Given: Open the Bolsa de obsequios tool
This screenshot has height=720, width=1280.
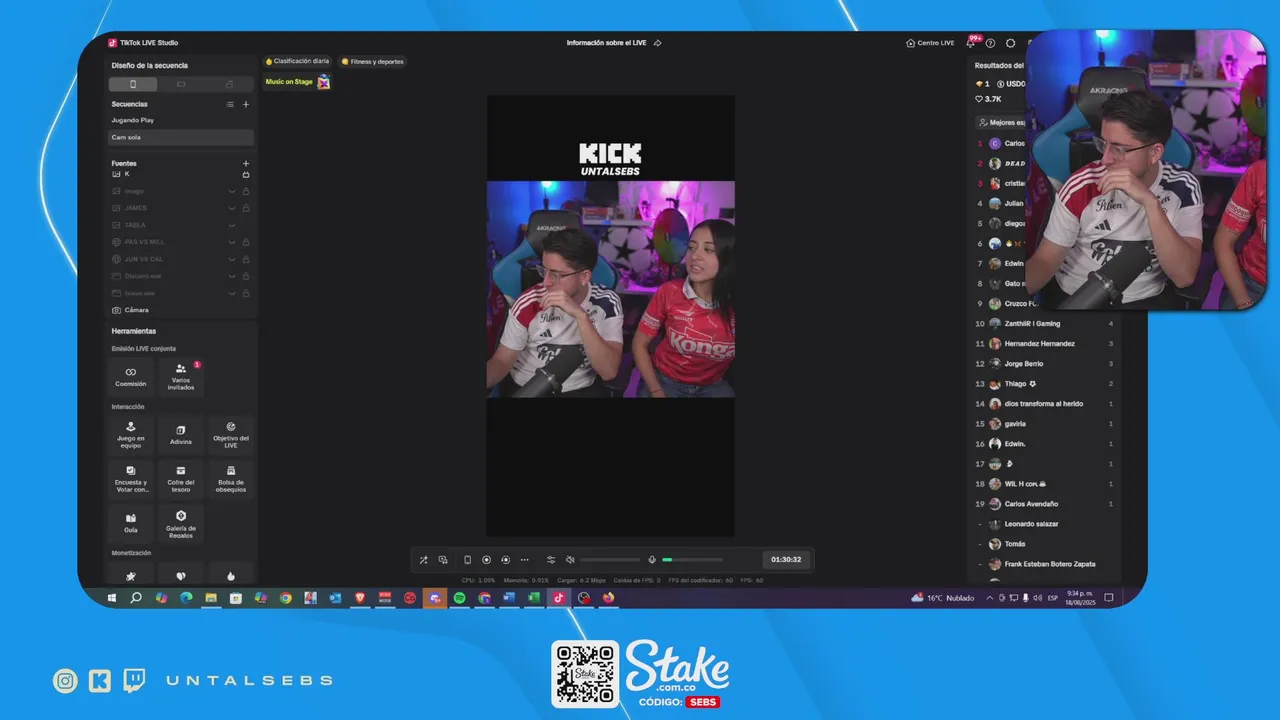Looking at the screenshot, I should [231, 478].
